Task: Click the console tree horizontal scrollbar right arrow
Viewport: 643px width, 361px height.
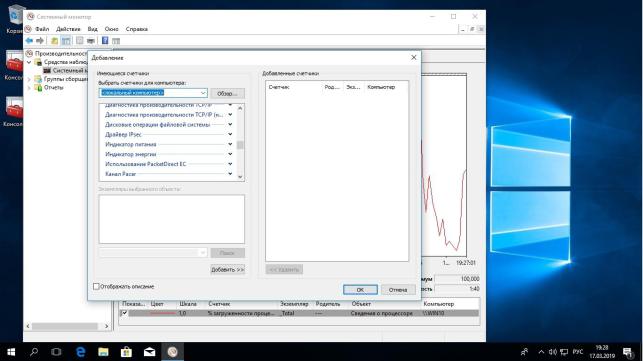Action: pyautogui.click(x=107, y=327)
